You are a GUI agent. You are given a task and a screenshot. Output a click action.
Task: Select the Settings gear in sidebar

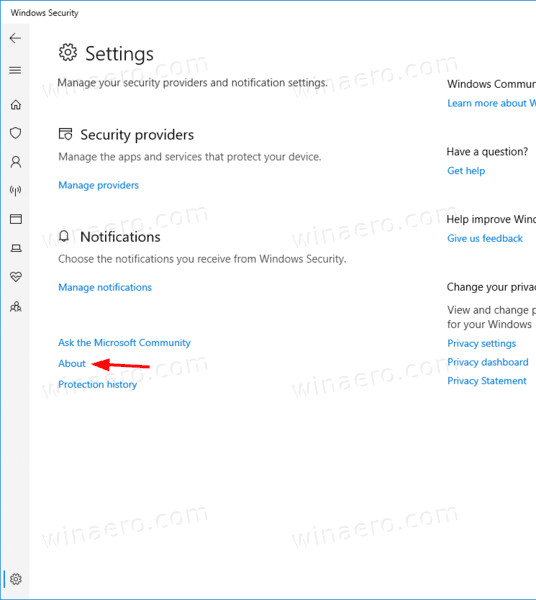16,579
